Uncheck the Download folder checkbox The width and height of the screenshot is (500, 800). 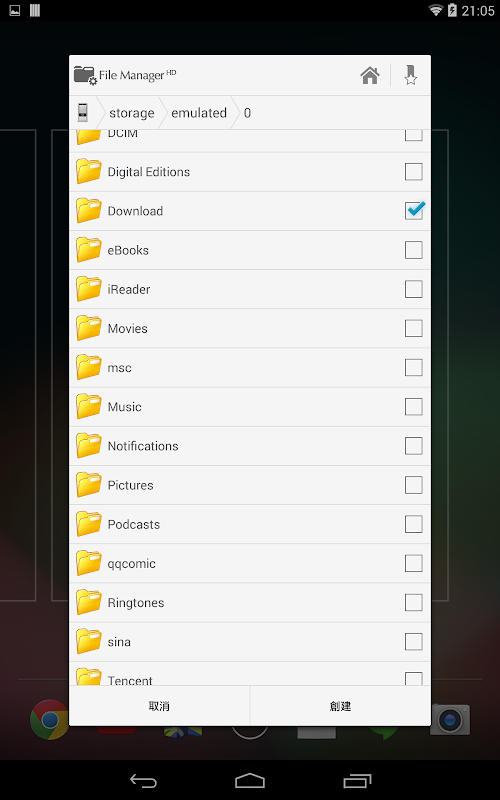414,210
